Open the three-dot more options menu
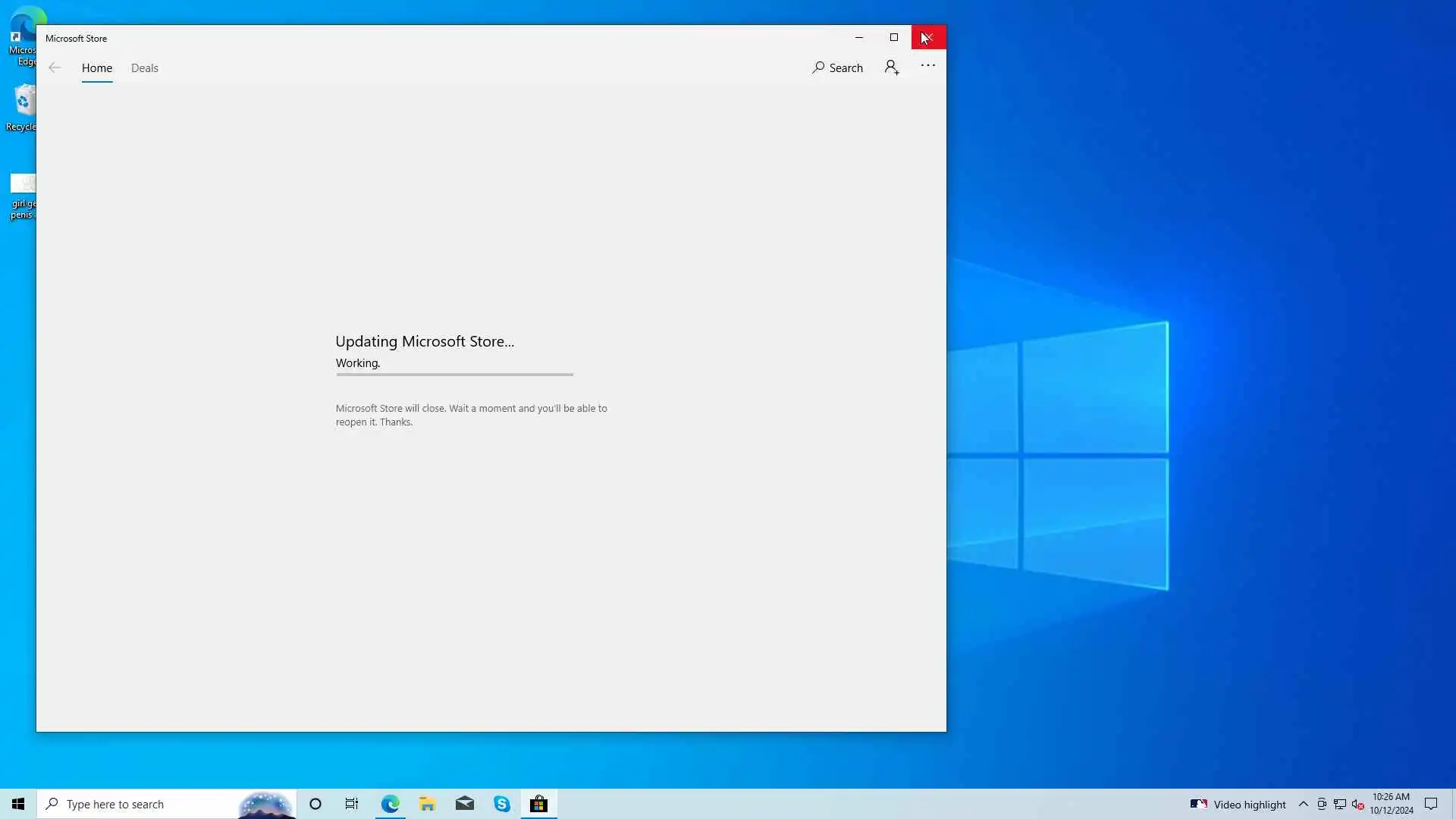Image resolution: width=1456 pixels, height=819 pixels. 927,66
